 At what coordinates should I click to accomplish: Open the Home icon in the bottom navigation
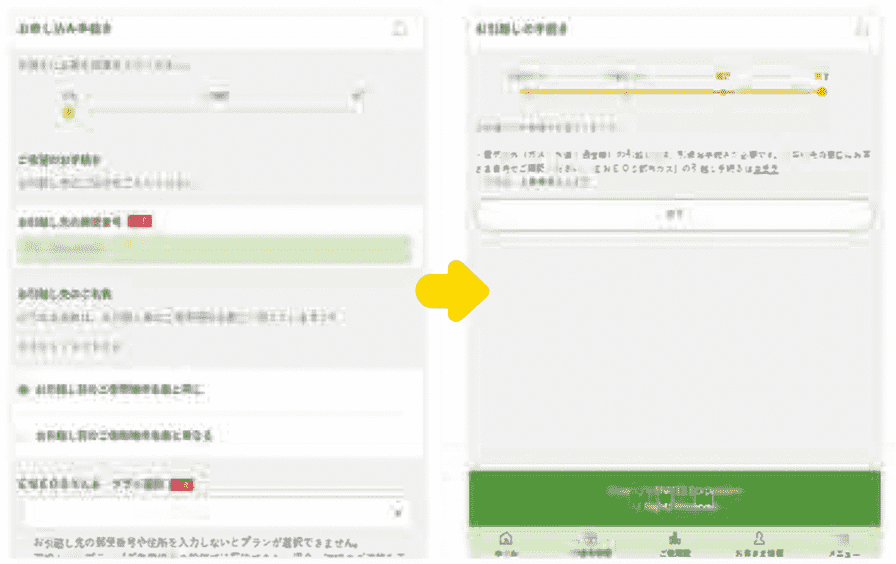506,541
